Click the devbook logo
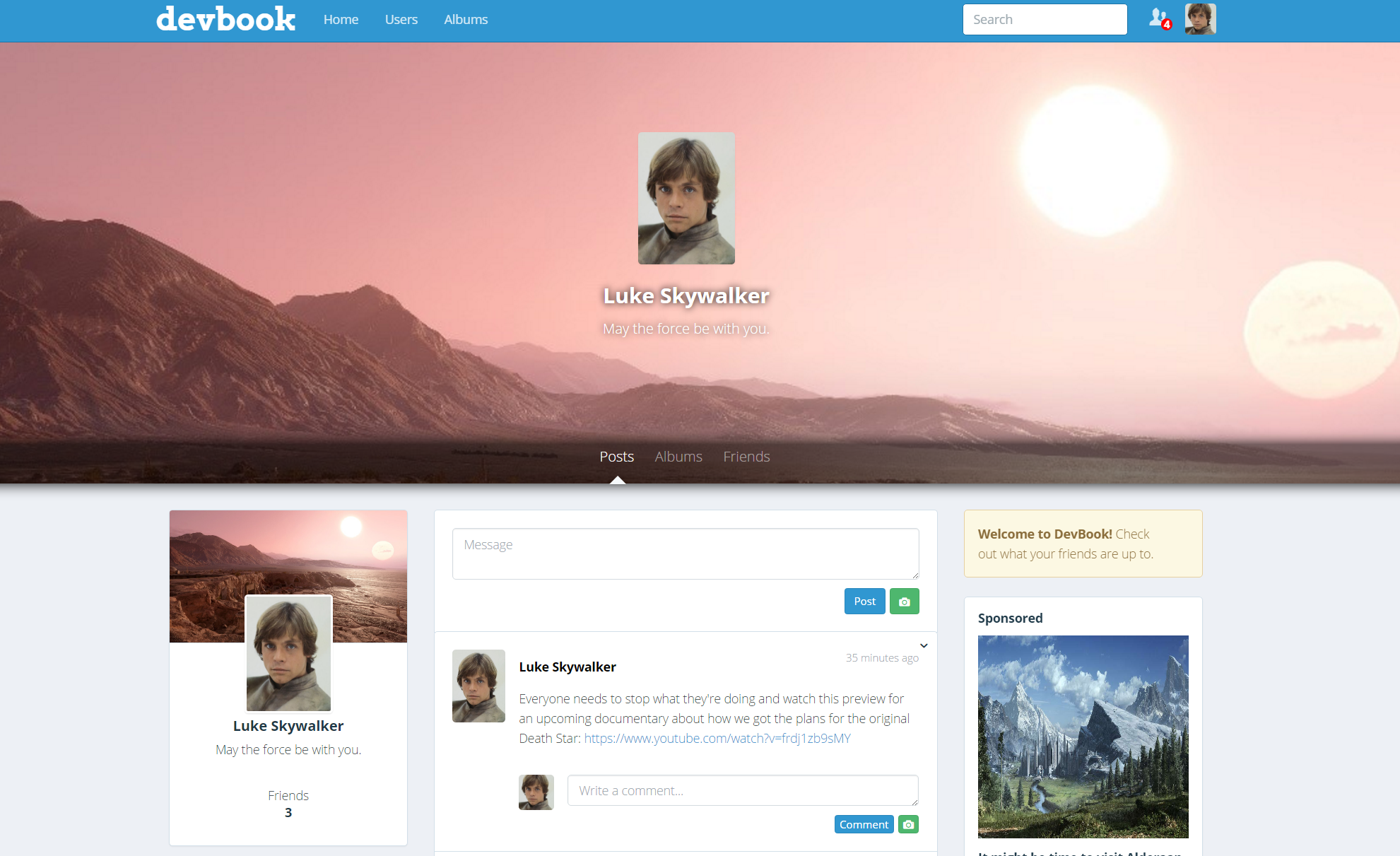Viewport: 1400px width, 856px height. [x=225, y=19]
